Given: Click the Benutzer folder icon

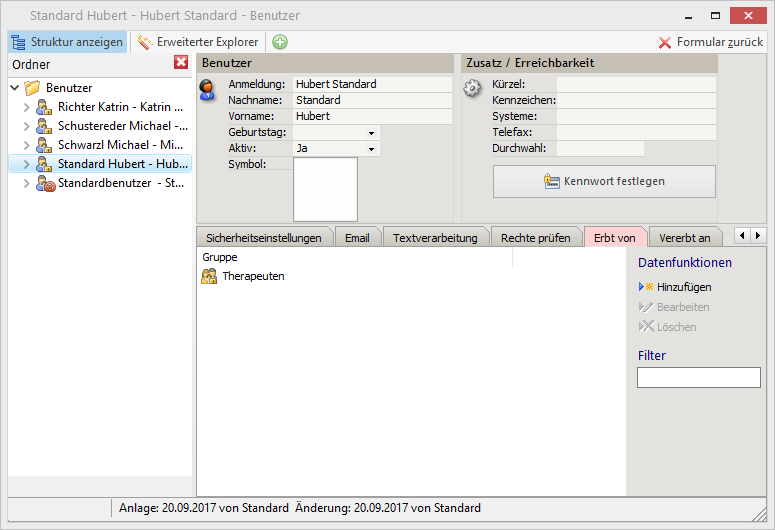Looking at the screenshot, I should tap(32, 88).
